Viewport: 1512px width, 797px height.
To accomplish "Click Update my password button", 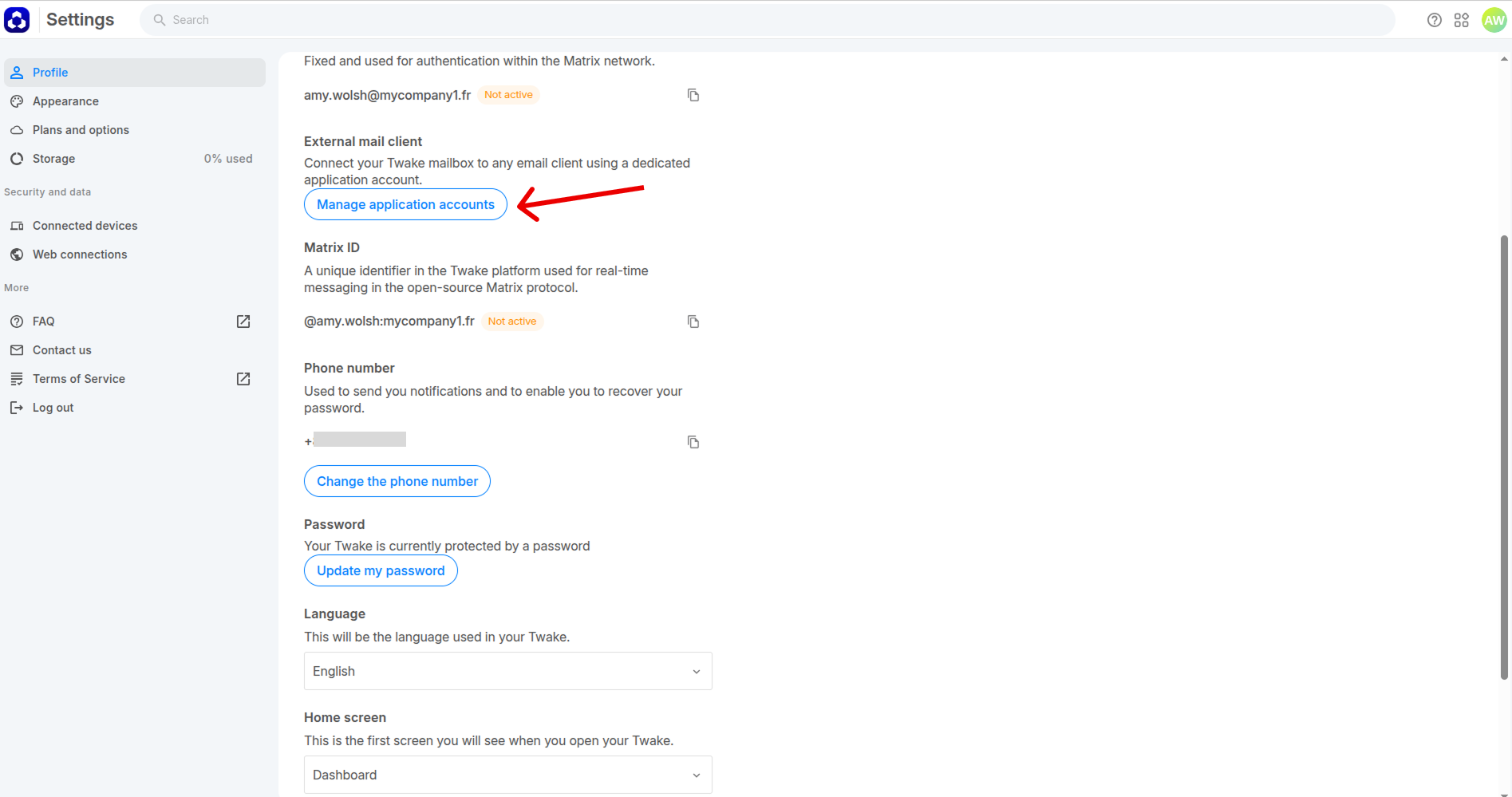I will pyautogui.click(x=381, y=570).
